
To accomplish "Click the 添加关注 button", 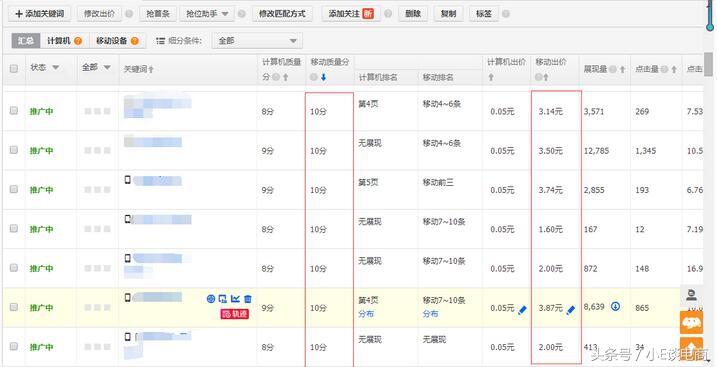I will 351,14.
